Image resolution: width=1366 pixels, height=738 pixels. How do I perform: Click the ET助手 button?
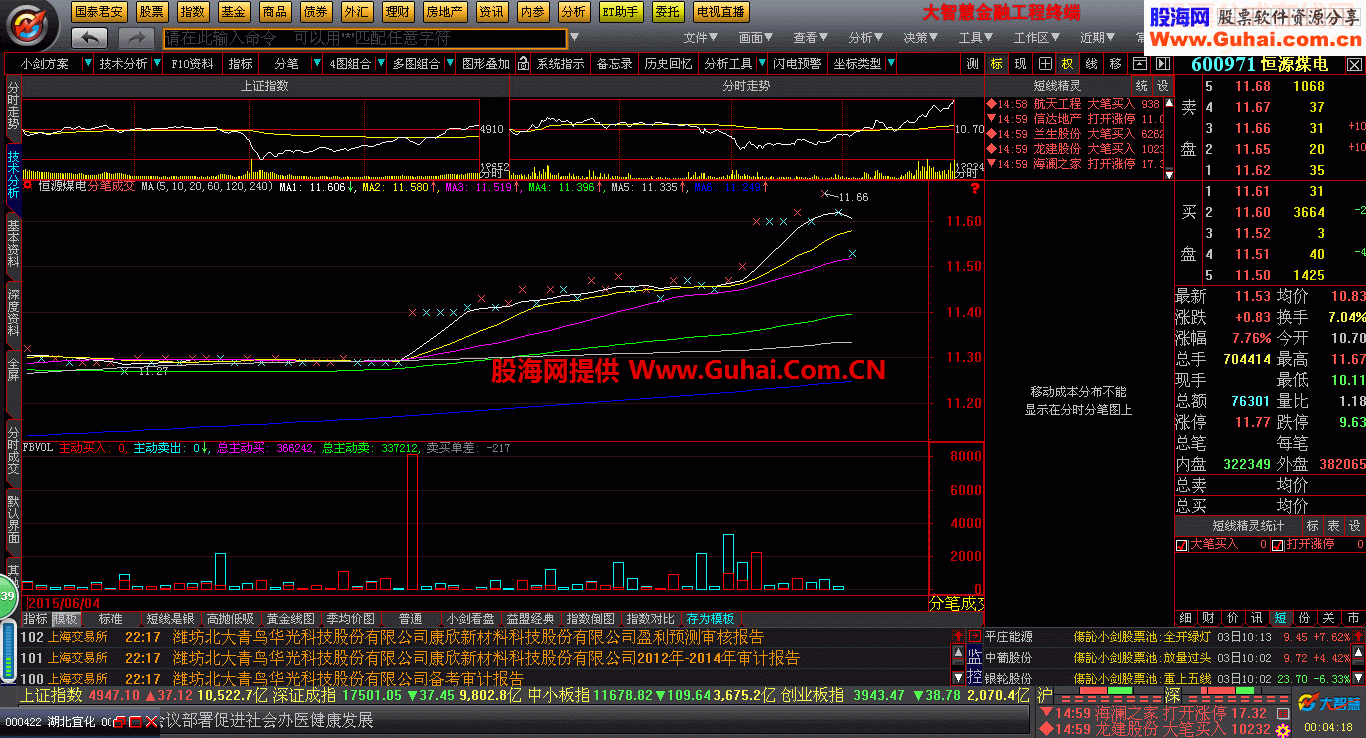[x=620, y=12]
